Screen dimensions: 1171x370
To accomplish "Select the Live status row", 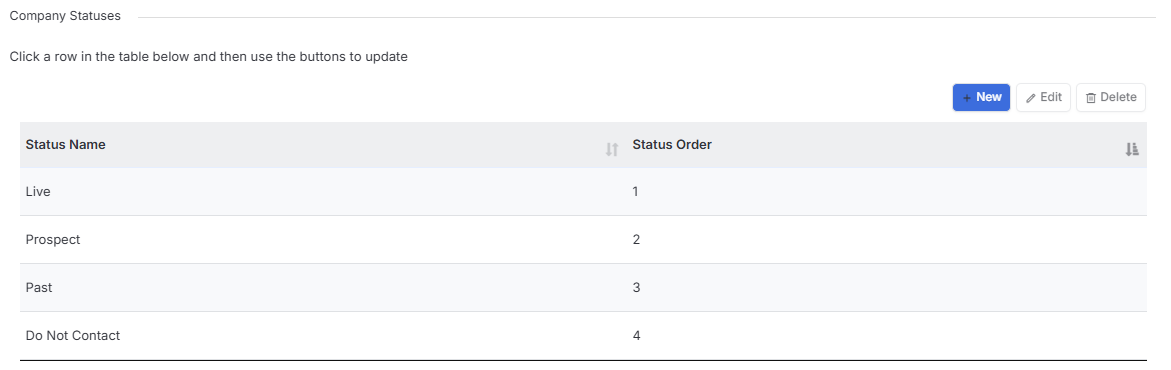I will click(x=583, y=192).
